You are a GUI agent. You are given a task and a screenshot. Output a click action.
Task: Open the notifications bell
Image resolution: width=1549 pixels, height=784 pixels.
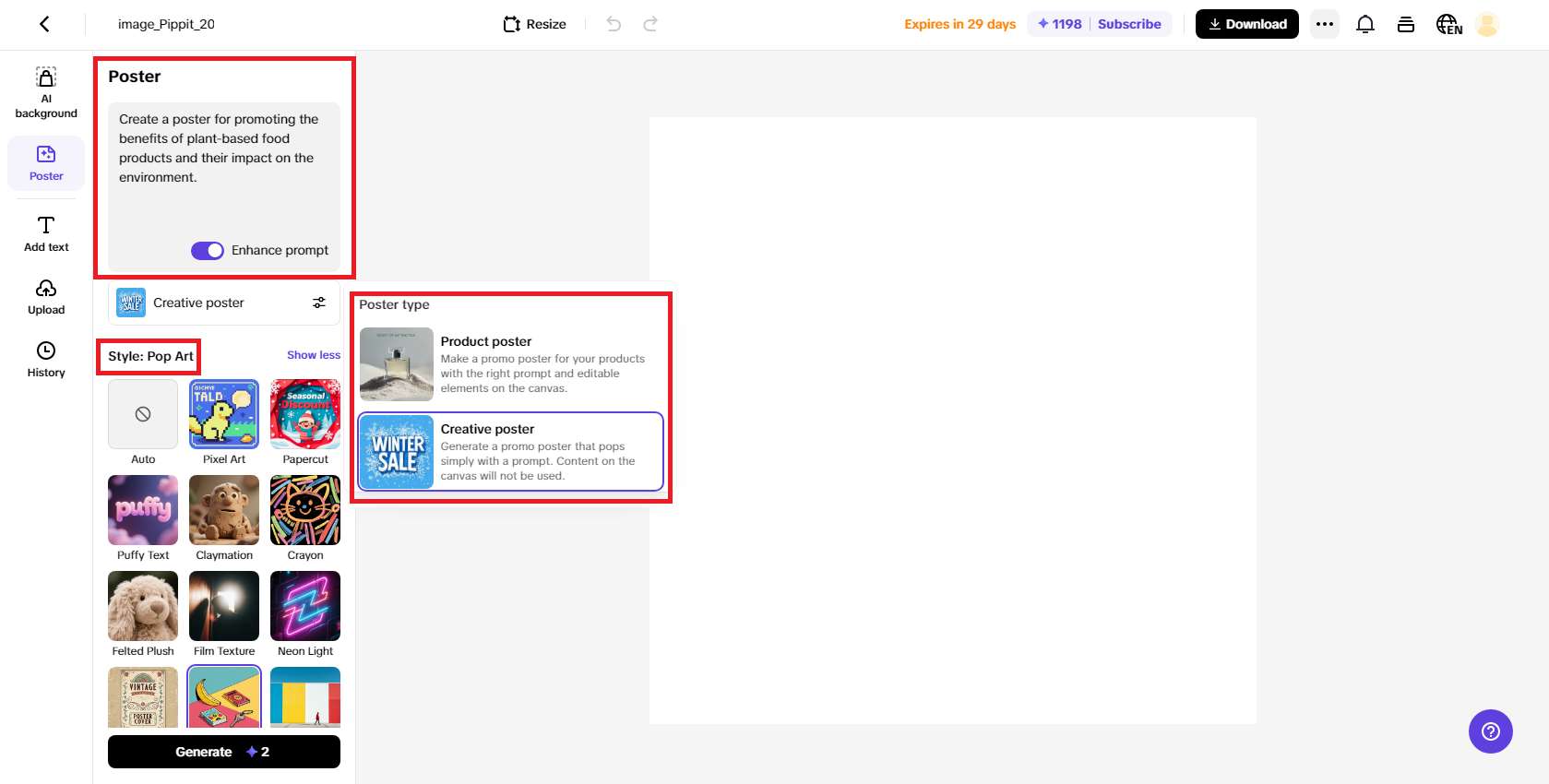(1365, 24)
